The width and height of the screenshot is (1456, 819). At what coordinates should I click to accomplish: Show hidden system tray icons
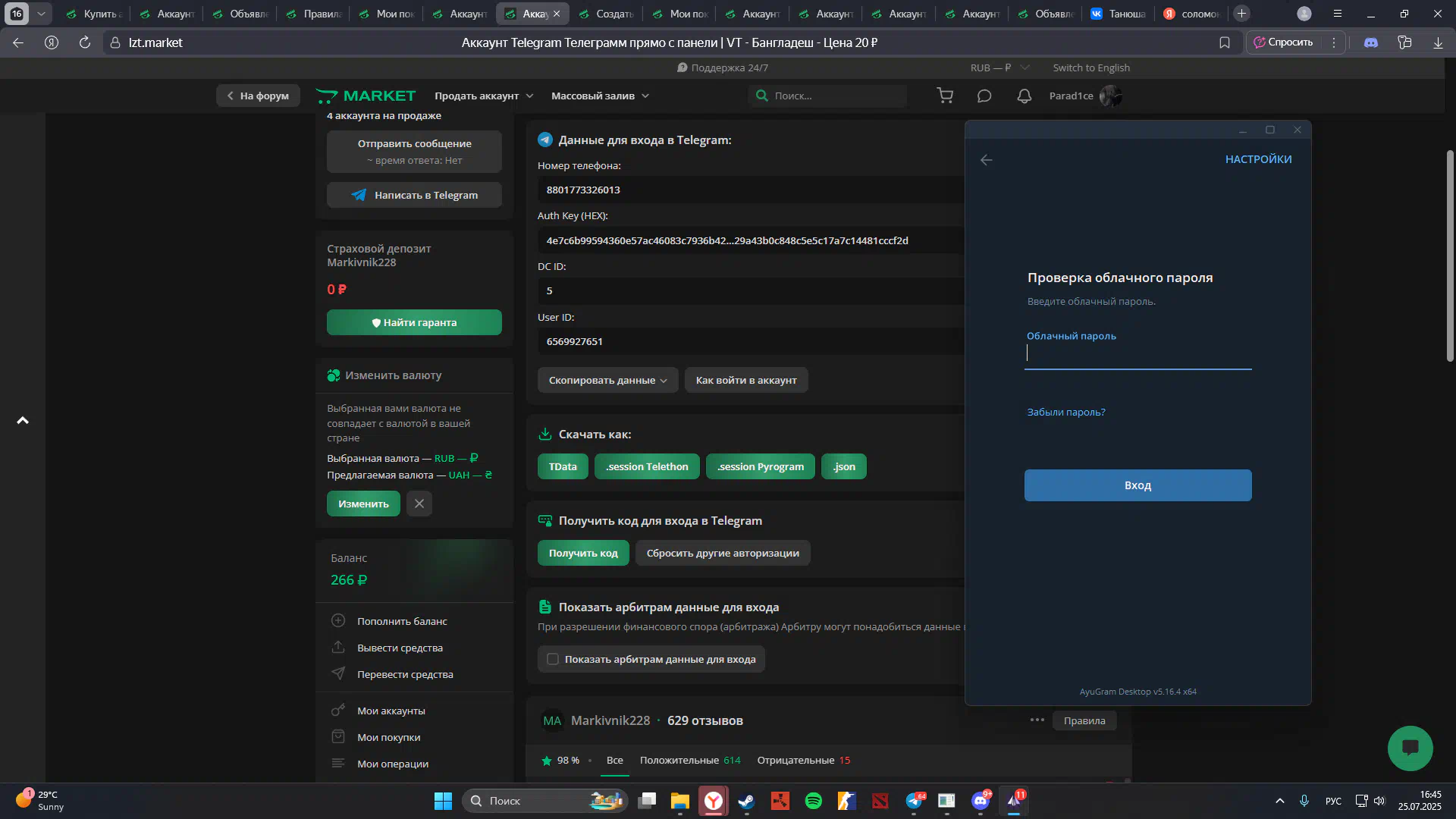coord(1279,801)
